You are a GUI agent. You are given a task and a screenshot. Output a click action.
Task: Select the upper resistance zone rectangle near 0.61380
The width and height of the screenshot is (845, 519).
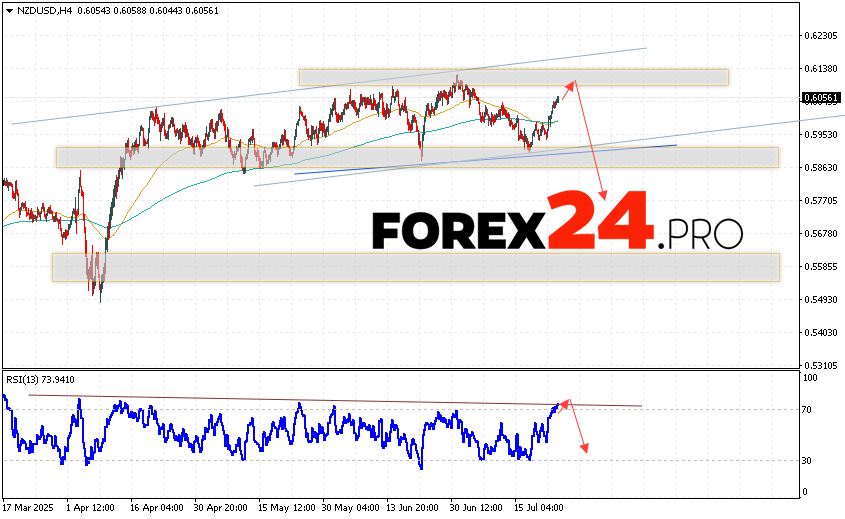coord(514,77)
